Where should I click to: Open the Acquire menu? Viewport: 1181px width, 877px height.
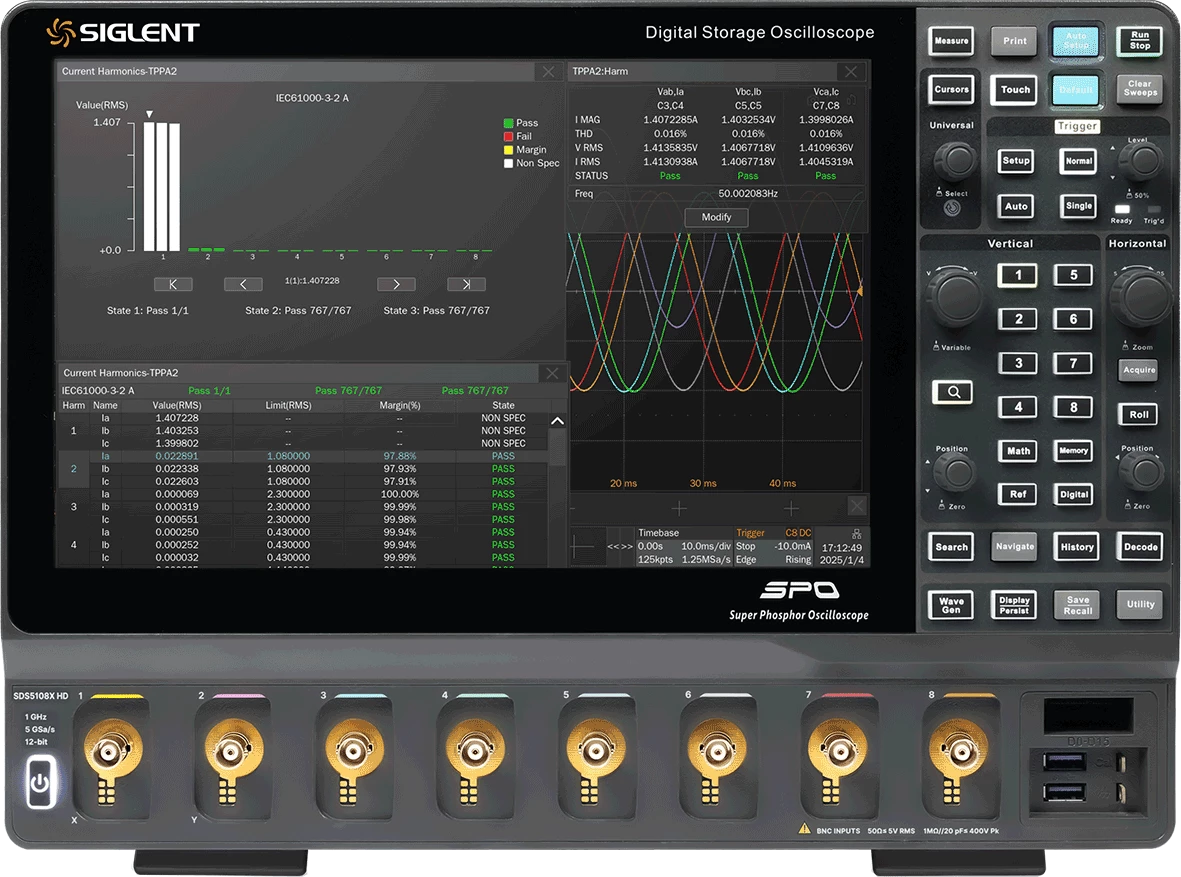[1139, 370]
